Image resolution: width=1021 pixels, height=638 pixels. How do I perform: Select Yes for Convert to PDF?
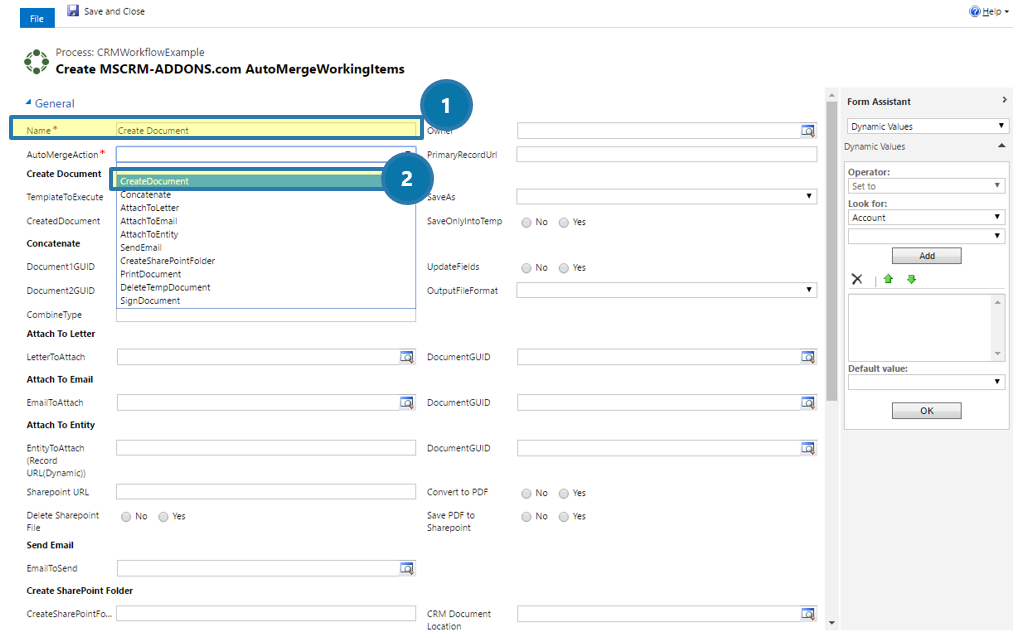[x=564, y=493]
